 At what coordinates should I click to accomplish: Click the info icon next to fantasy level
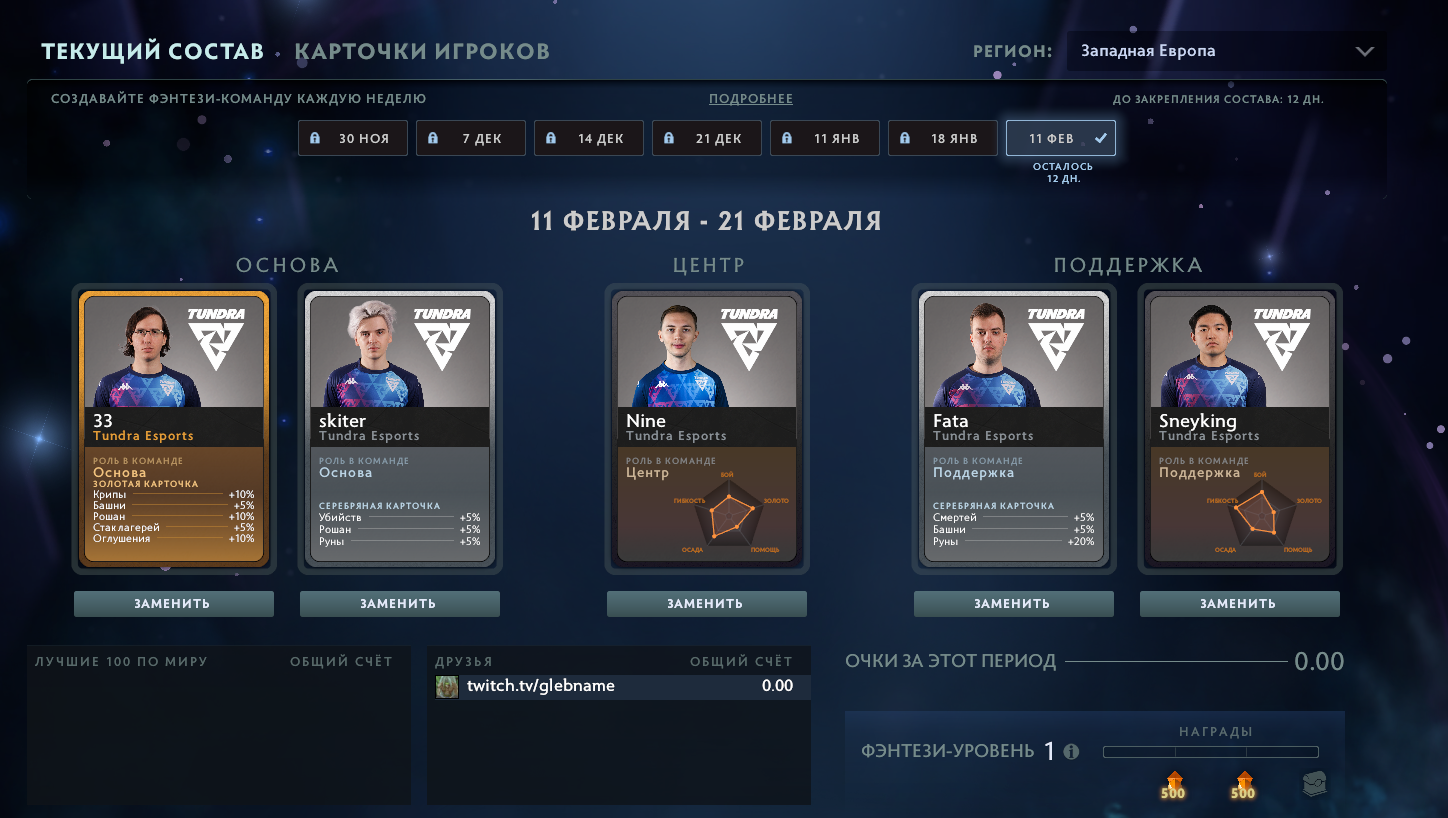pyautogui.click(x=1072, y=752)
